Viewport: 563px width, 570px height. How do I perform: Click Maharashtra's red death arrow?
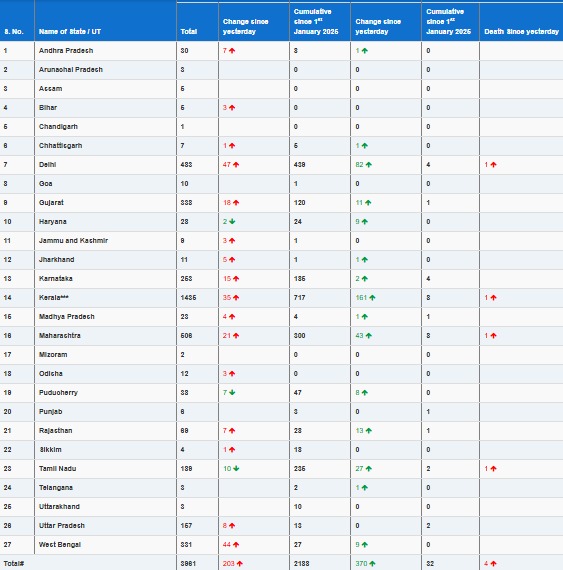coord(493,336)
